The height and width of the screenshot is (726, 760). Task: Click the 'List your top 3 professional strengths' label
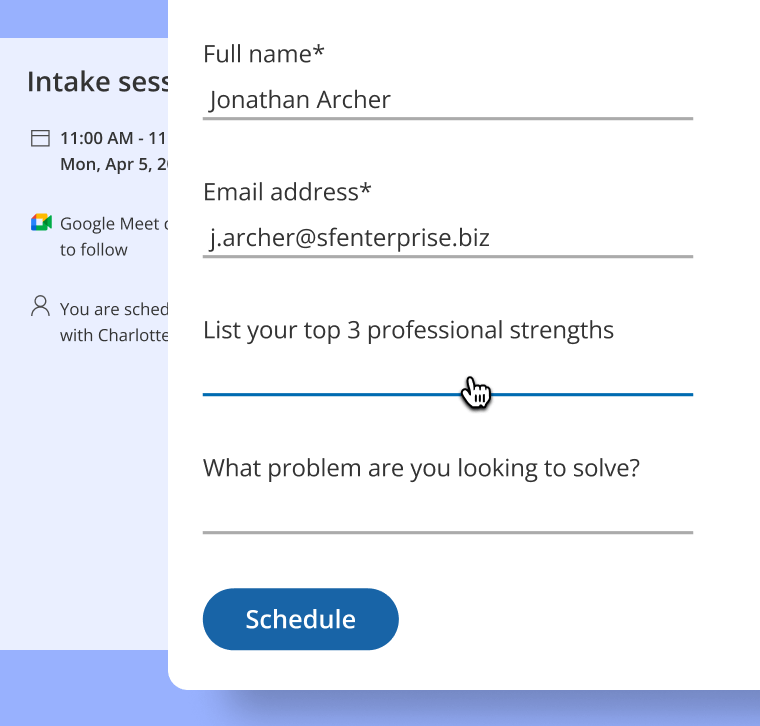point(408,330)
